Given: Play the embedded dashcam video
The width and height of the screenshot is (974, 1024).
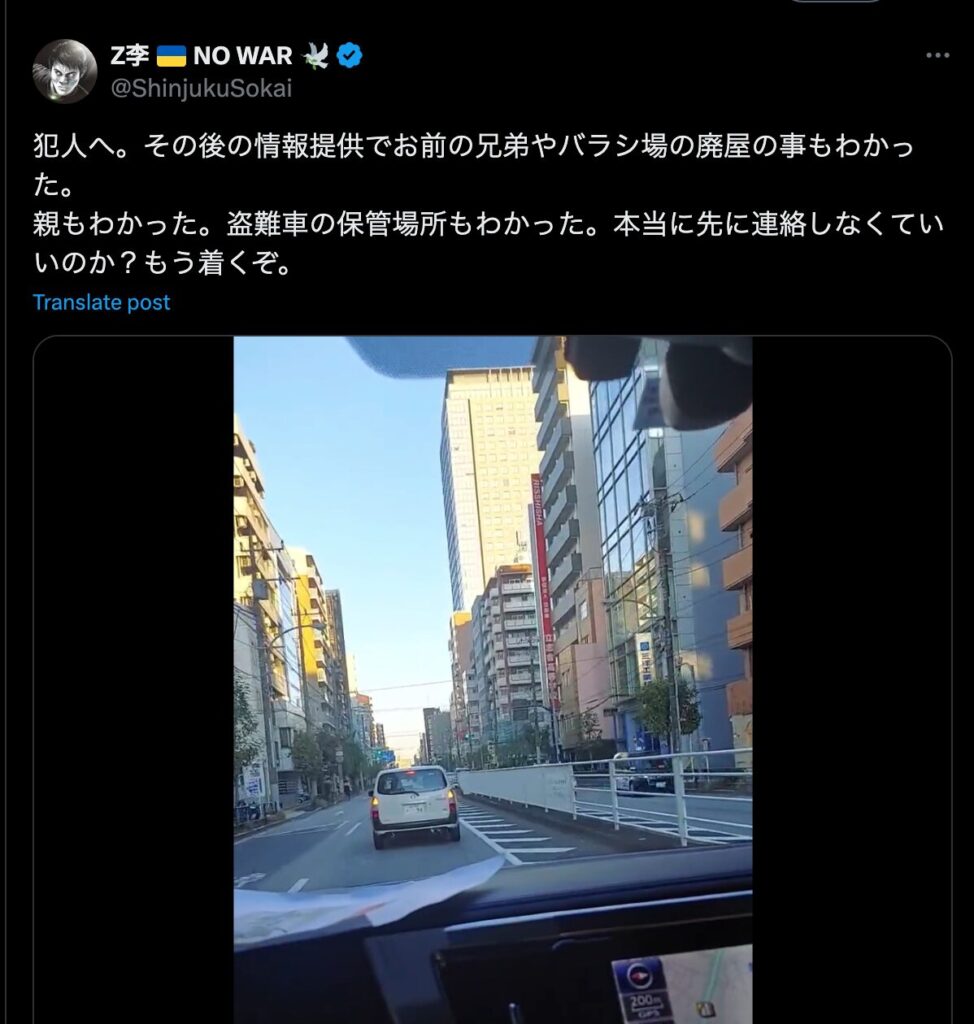Looking at the screenshot, I should [493, 680].
